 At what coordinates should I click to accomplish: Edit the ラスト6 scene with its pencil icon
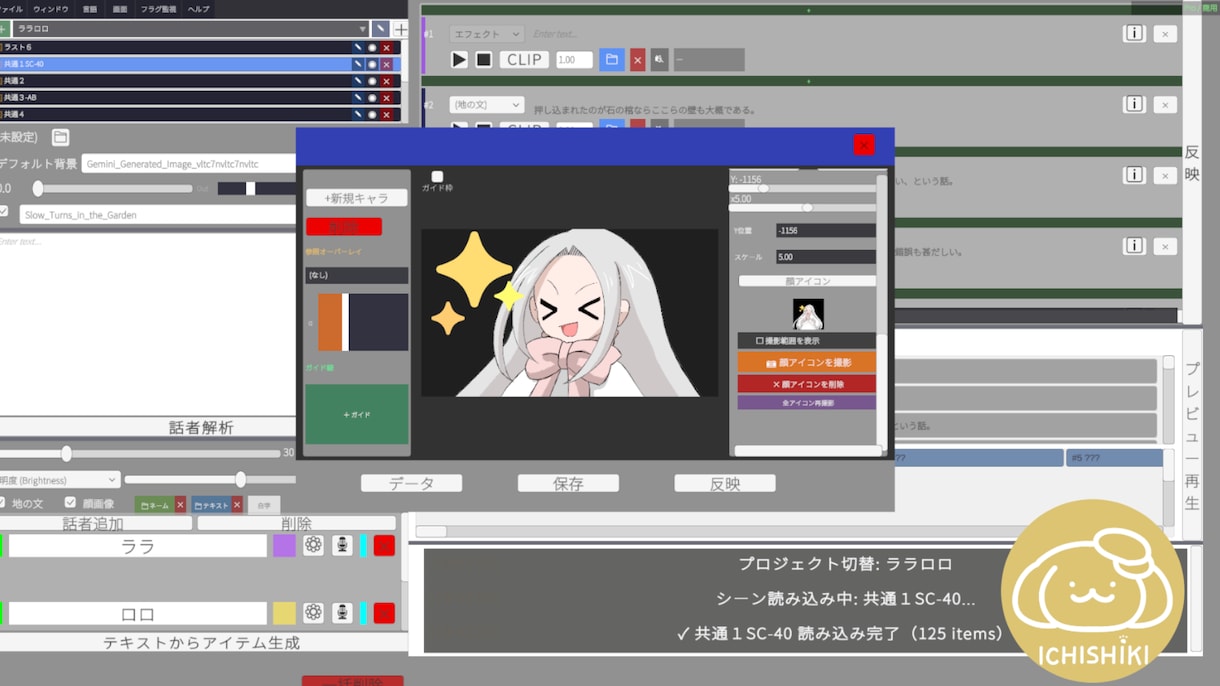[358, 47]
